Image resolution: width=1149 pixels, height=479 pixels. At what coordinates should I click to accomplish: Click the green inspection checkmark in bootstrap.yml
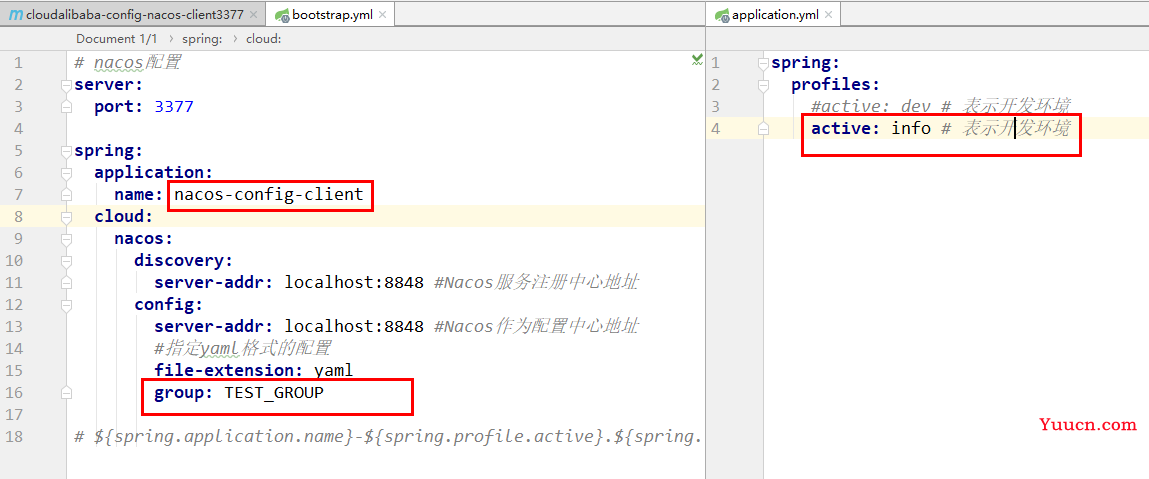(697, 61)
